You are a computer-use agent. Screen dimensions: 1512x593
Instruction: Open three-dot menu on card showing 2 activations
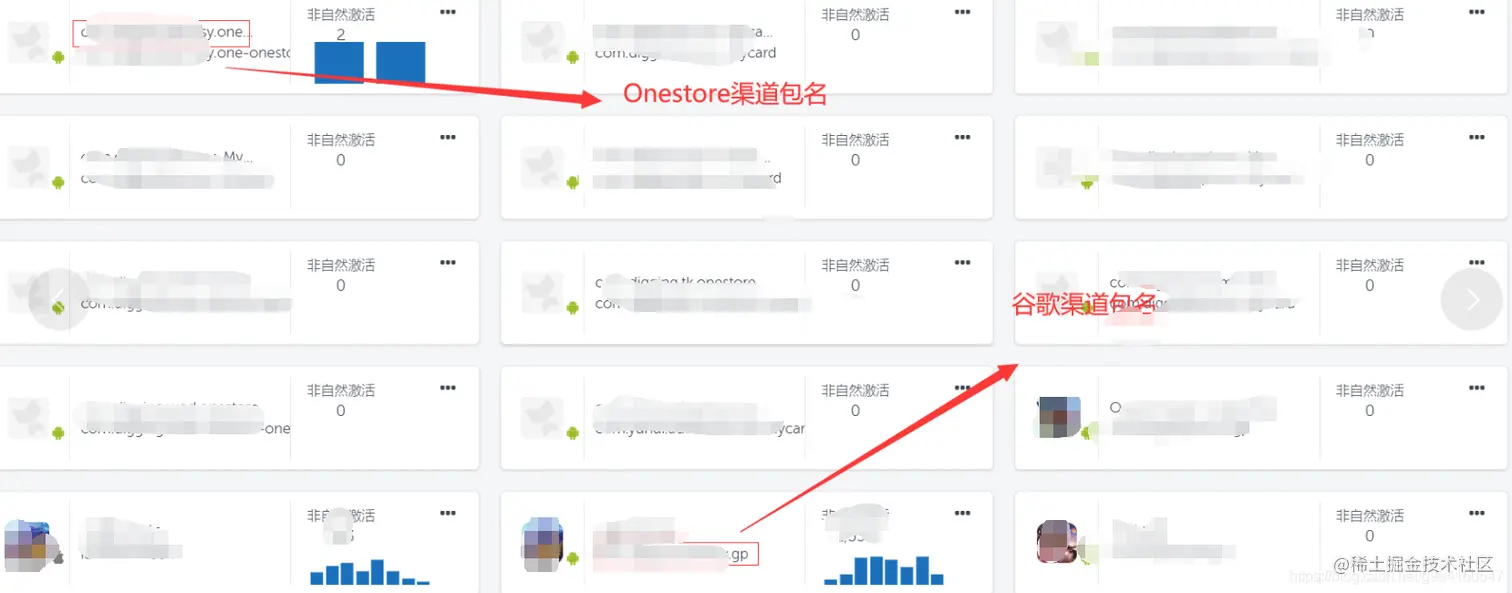pyautogui.click(x=448, y=12)
